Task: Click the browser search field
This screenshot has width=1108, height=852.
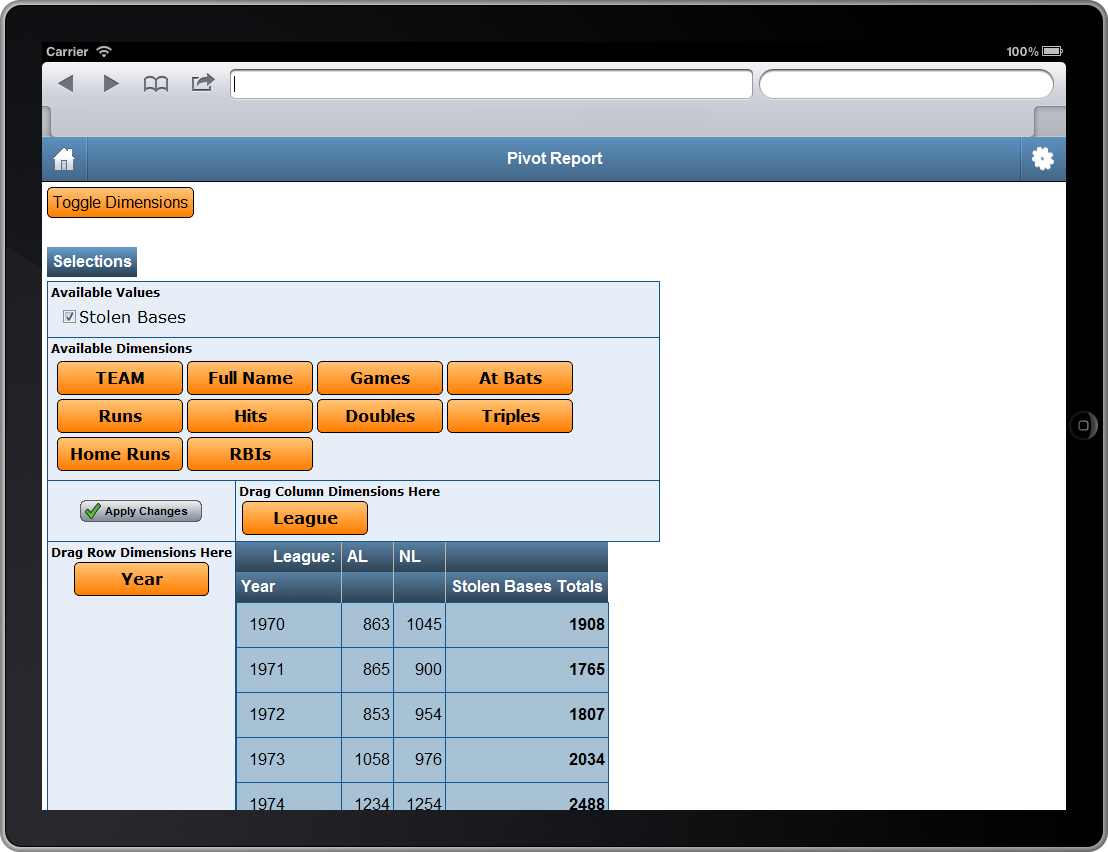Action: click(906, 84)
